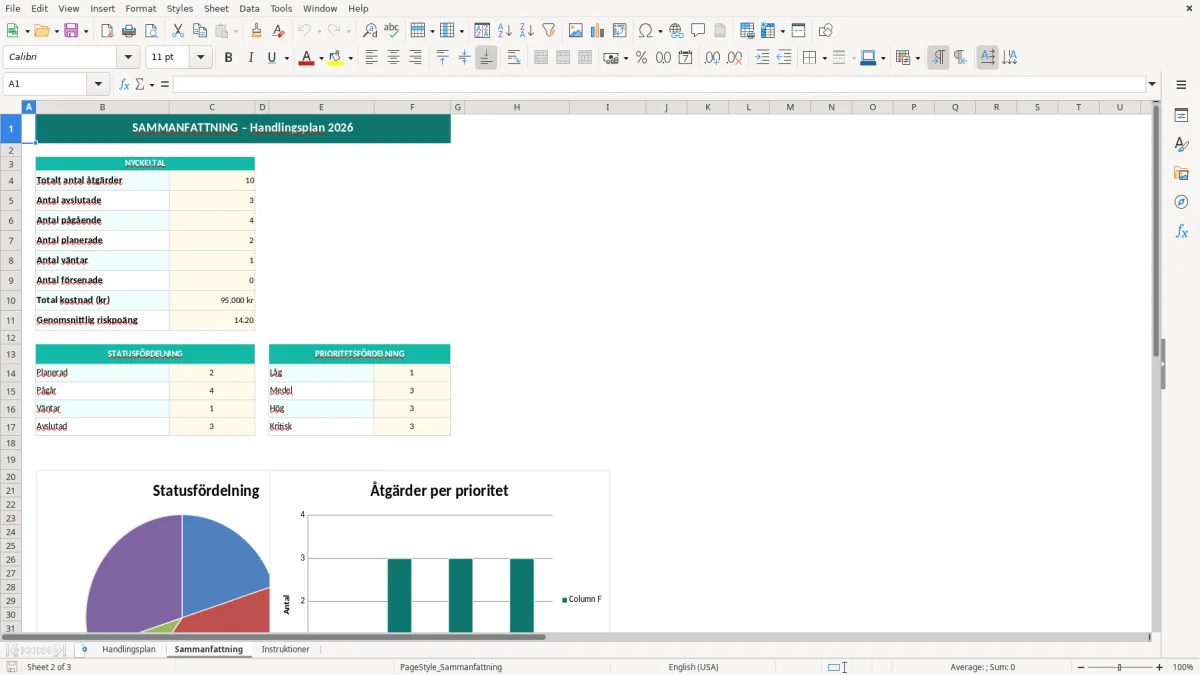1200x675 pixels.
Task: Click the Cut scissors icon
Action: (178, 31)
